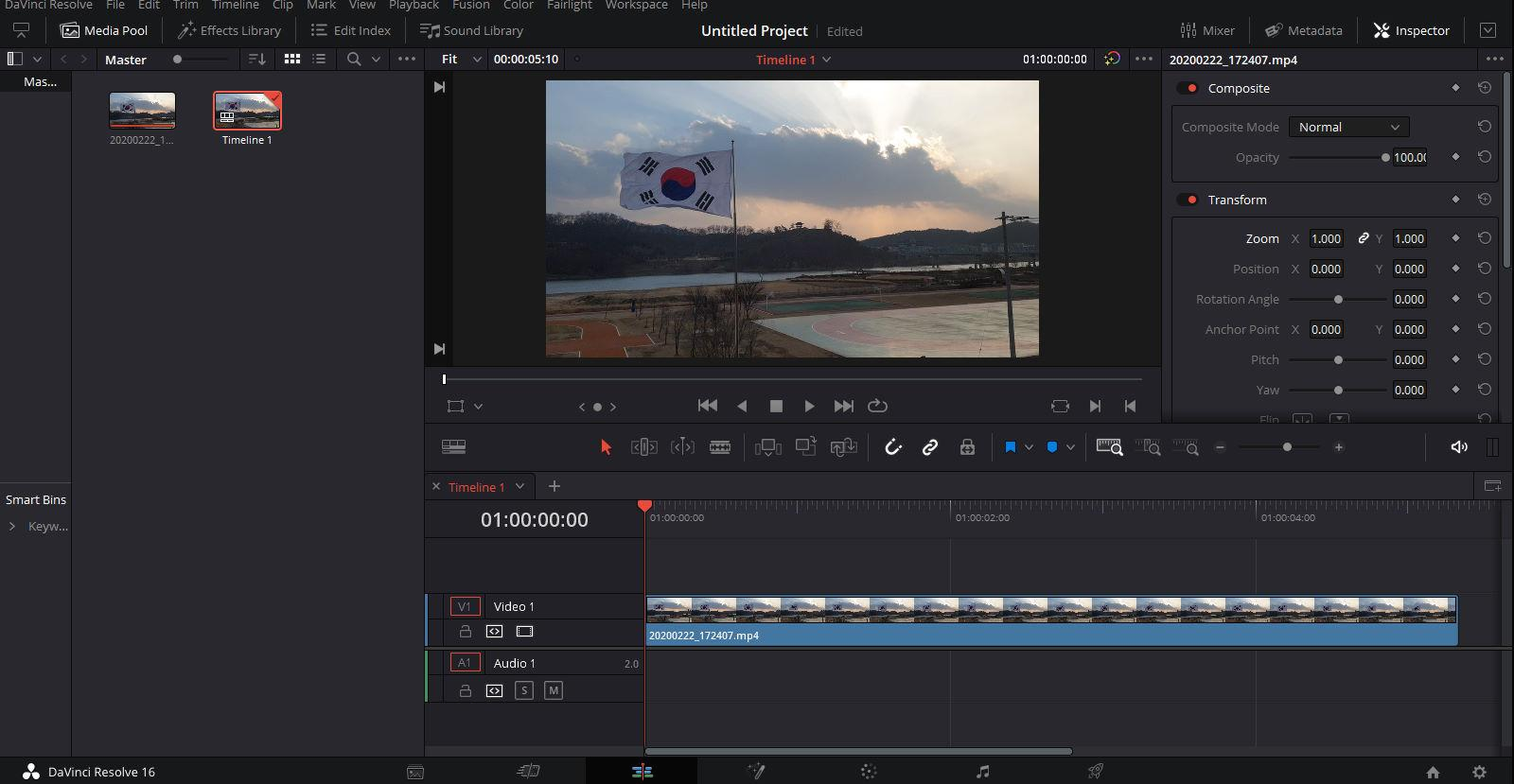Toggle the Composite enable switch
Screen dimensions: 1514x784
[1188, 88]
